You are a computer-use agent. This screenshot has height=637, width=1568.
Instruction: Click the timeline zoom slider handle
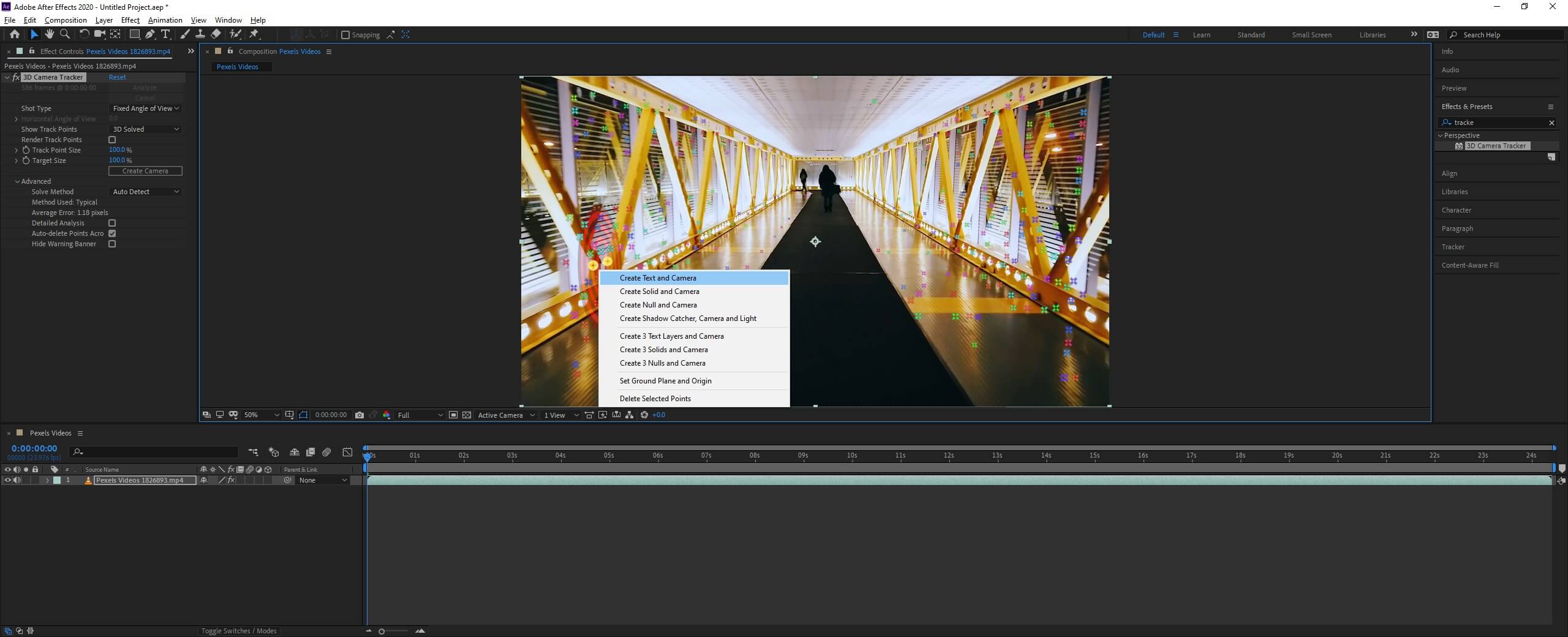(382, 631)
